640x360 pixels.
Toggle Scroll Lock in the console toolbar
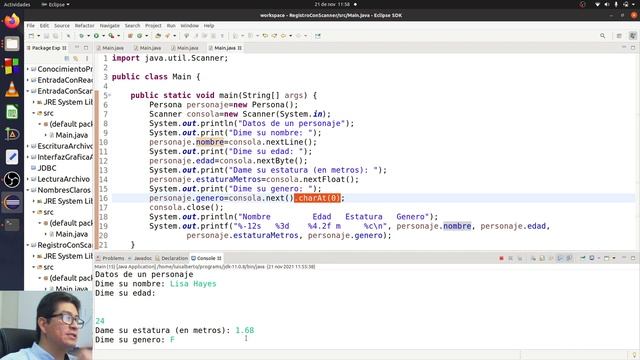pos(542,258)
